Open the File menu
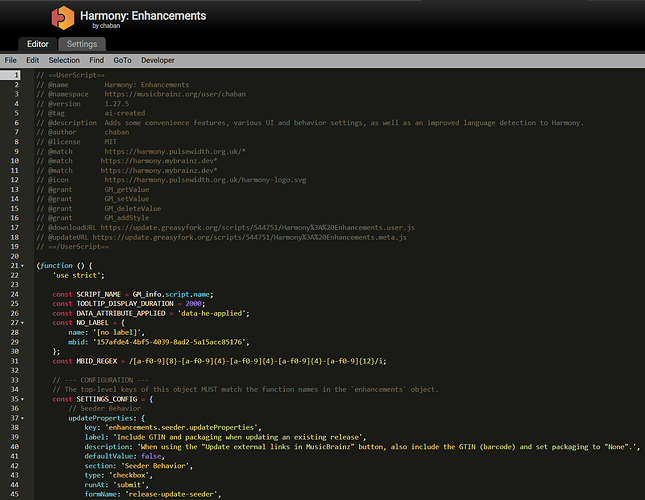The image size is (645, 500). pos(11,60)
